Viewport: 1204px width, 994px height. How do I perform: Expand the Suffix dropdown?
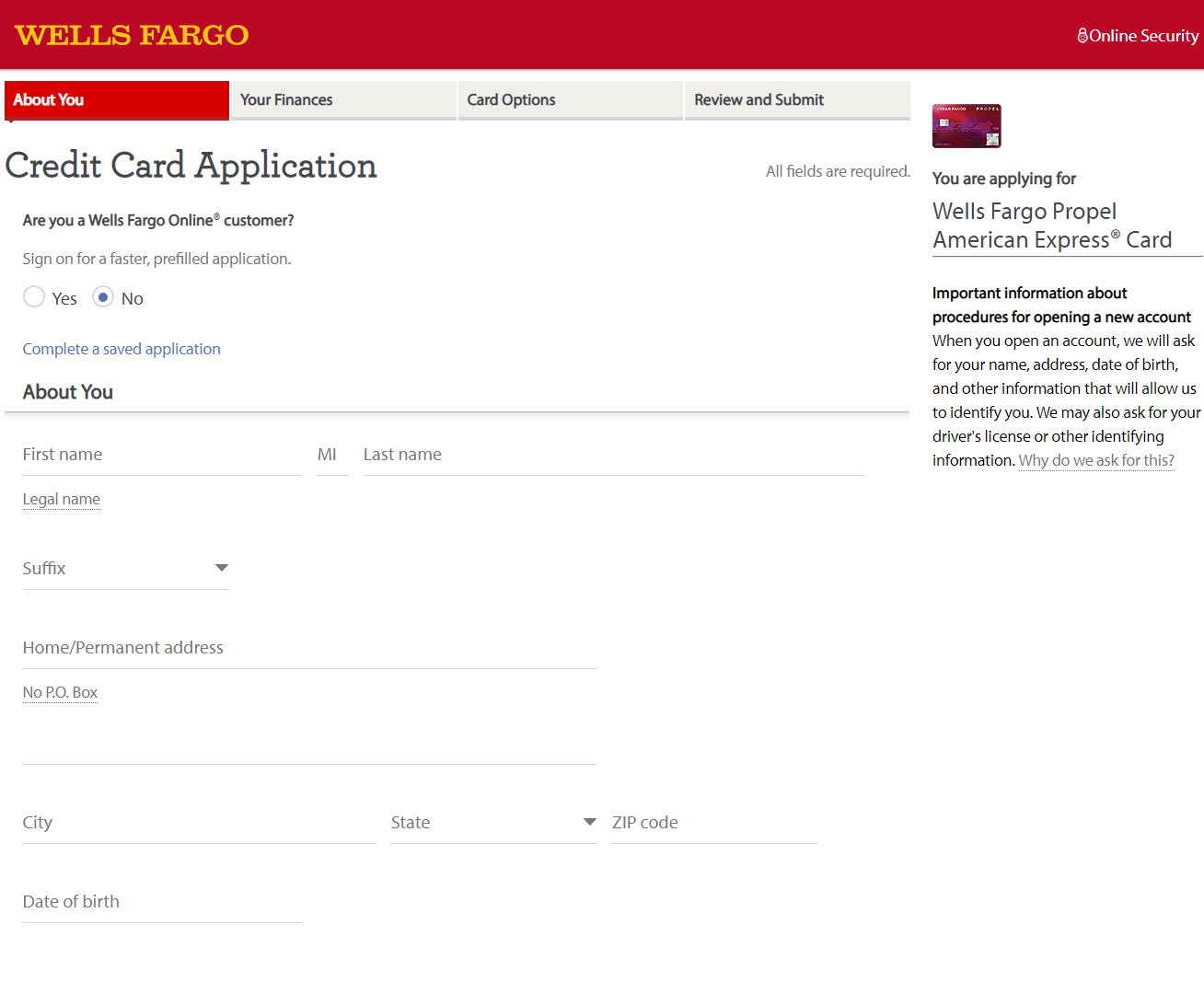(125, 569)
